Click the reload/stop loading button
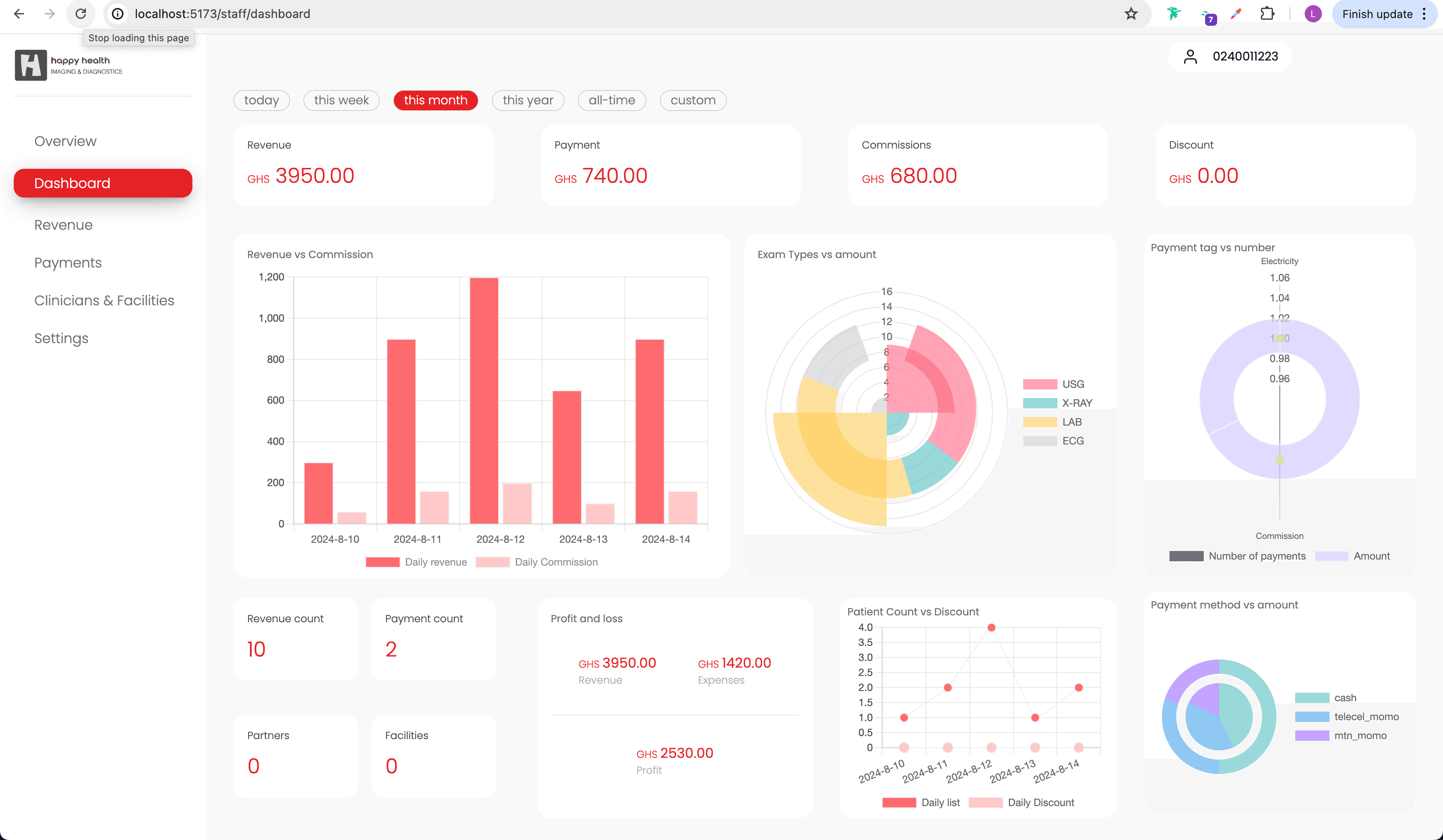 pos(81,14)
